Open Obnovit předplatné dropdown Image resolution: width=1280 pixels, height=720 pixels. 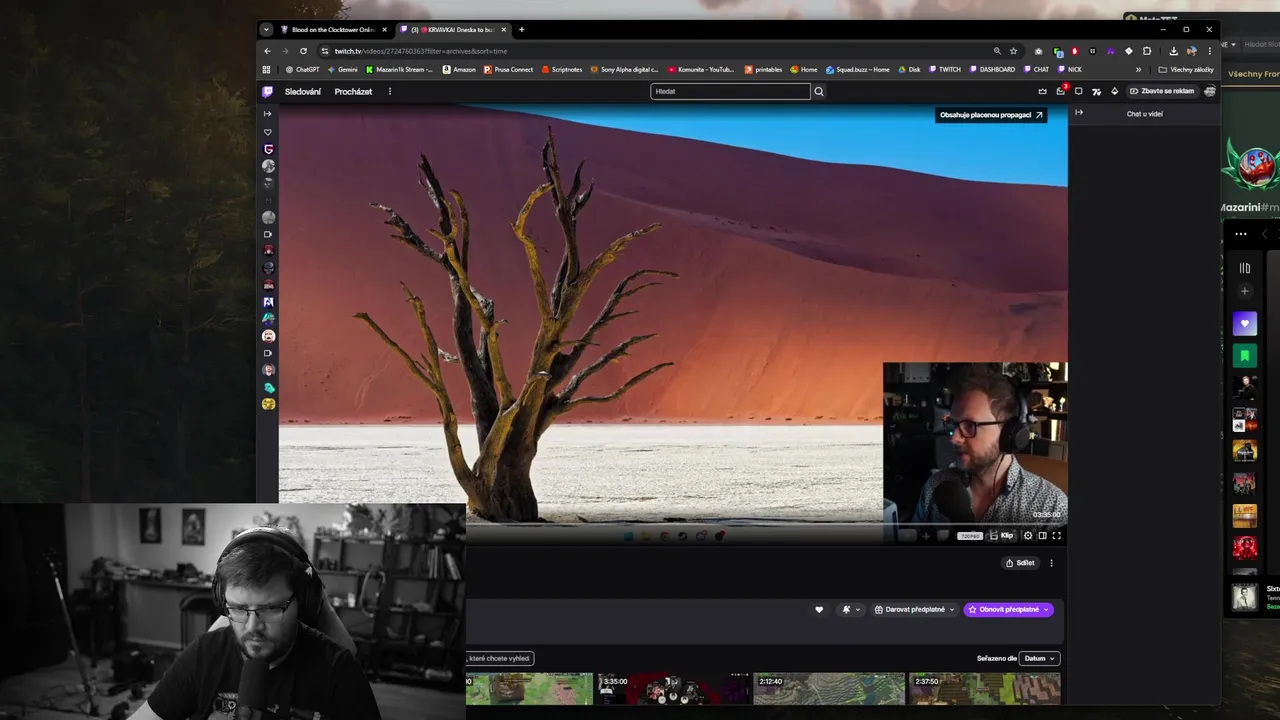tap(1009, 609)
